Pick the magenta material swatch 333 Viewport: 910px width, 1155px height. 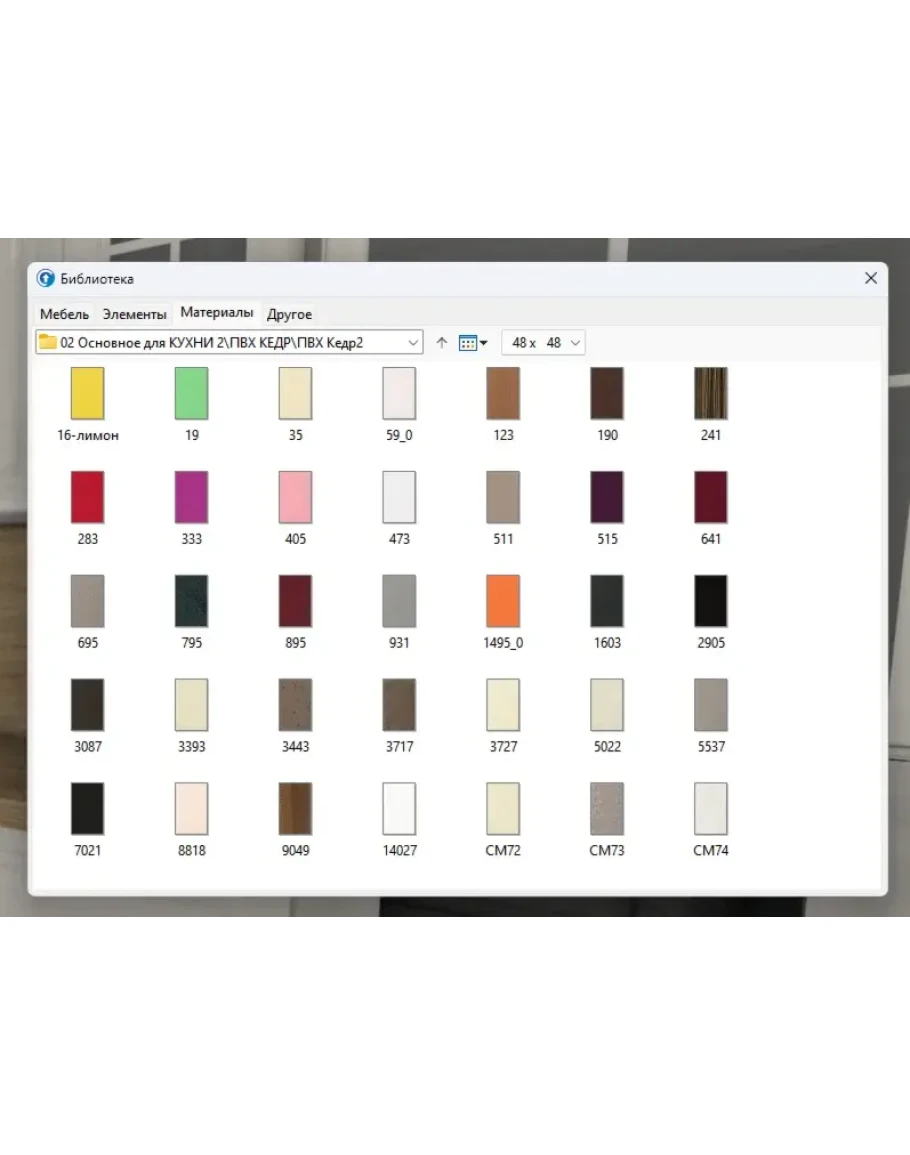192,497
